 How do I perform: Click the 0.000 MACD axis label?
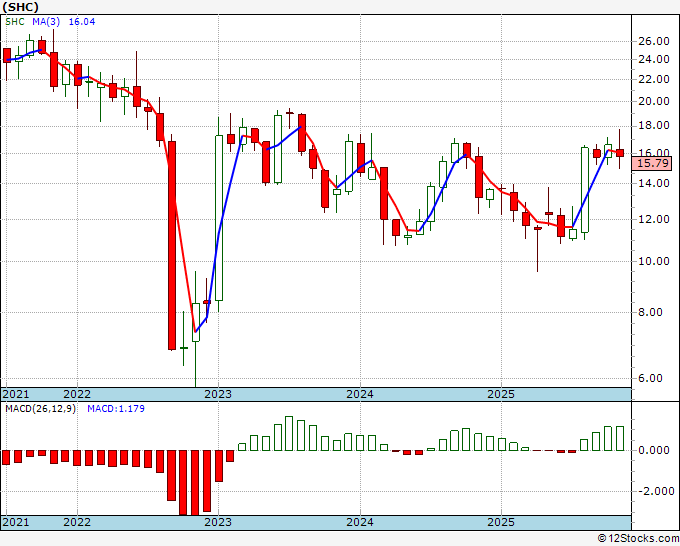tap(654, 451)
